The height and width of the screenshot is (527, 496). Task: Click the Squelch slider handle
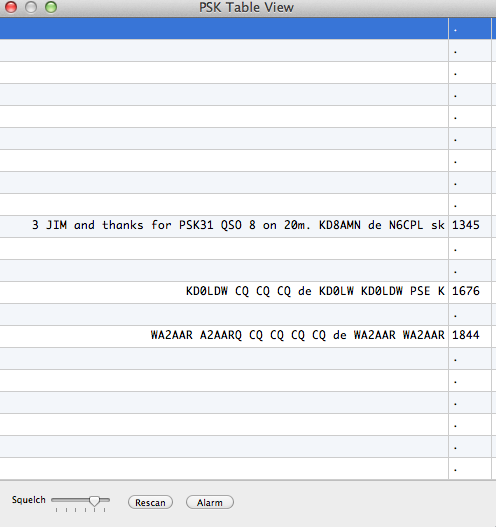pos(94,501)
